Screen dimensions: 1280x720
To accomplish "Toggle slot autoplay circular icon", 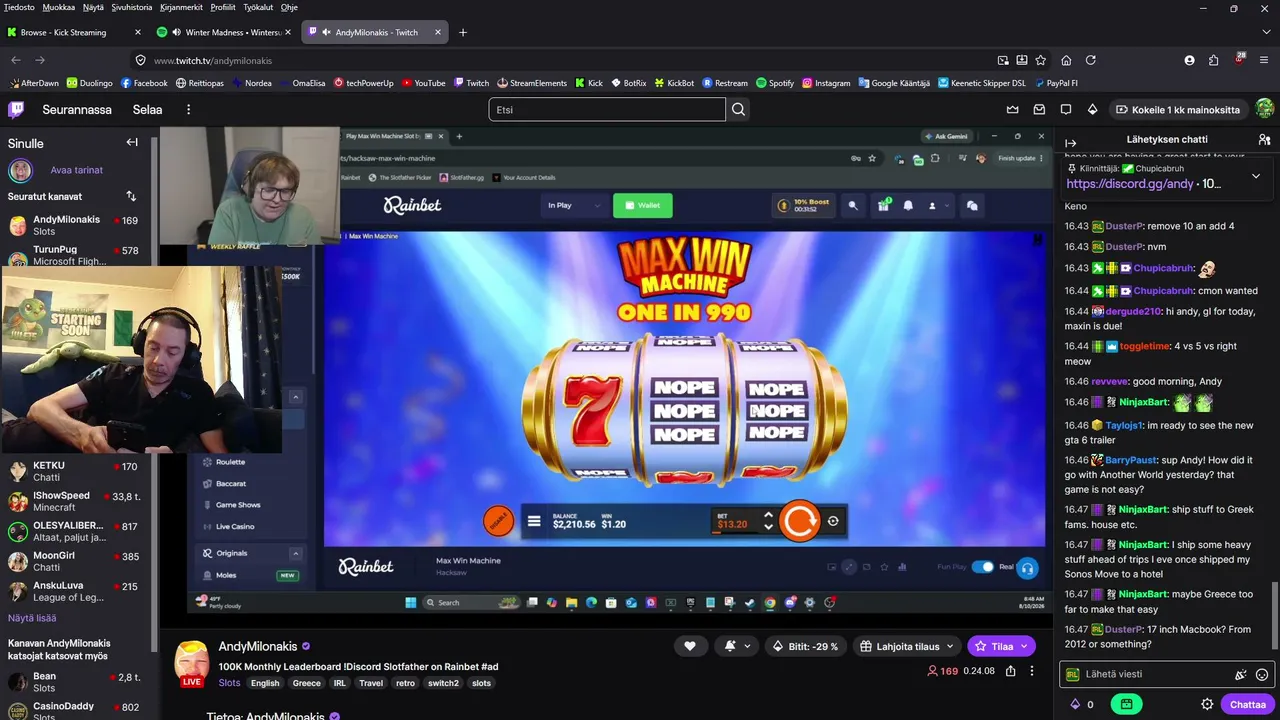I will (x=833, y=521).
